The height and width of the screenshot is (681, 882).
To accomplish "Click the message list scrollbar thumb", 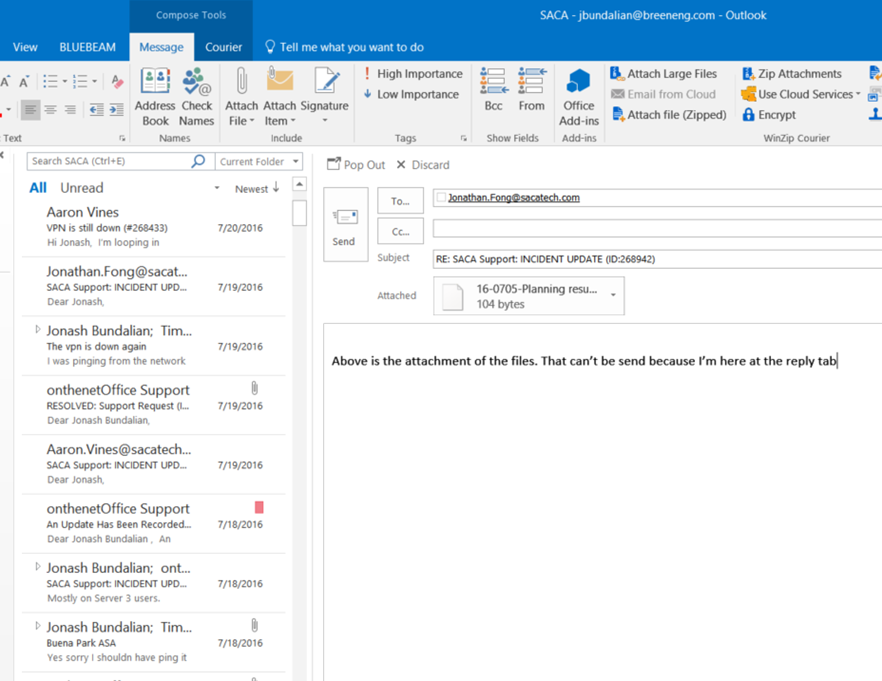I will [x=299, y=212].
